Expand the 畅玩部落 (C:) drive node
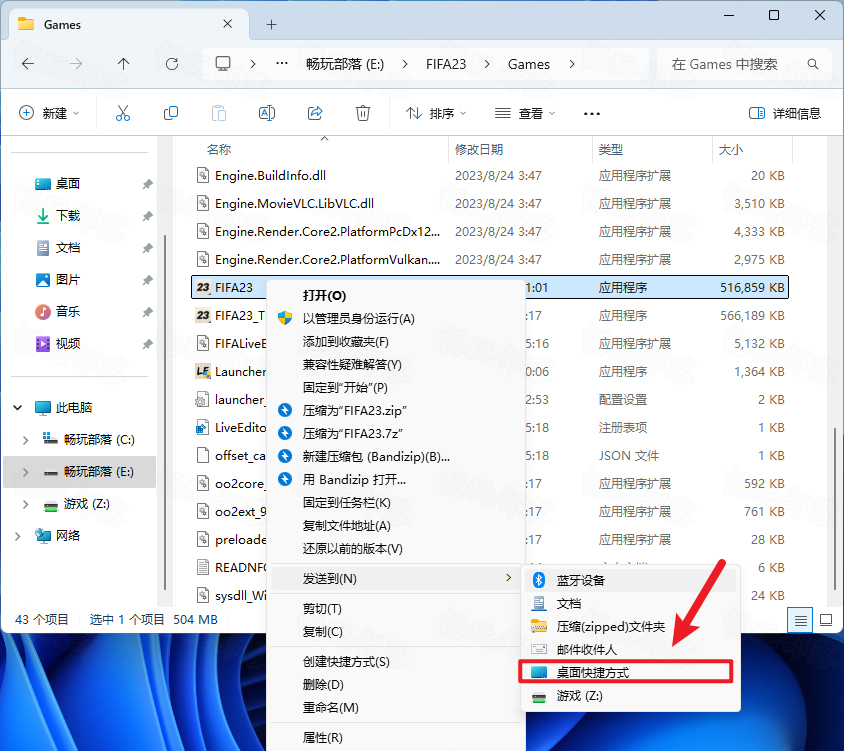 pos(25,440)
